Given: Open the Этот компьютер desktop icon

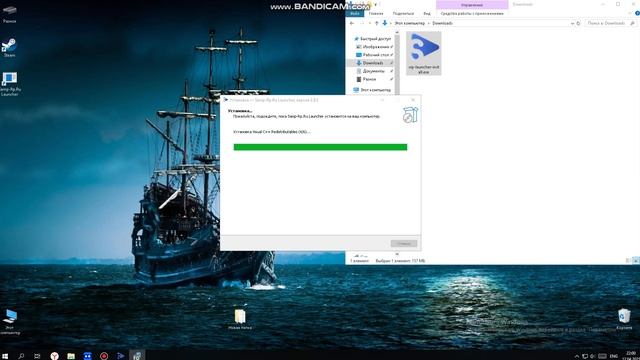Looking at the screenshot, I should 9,322.
